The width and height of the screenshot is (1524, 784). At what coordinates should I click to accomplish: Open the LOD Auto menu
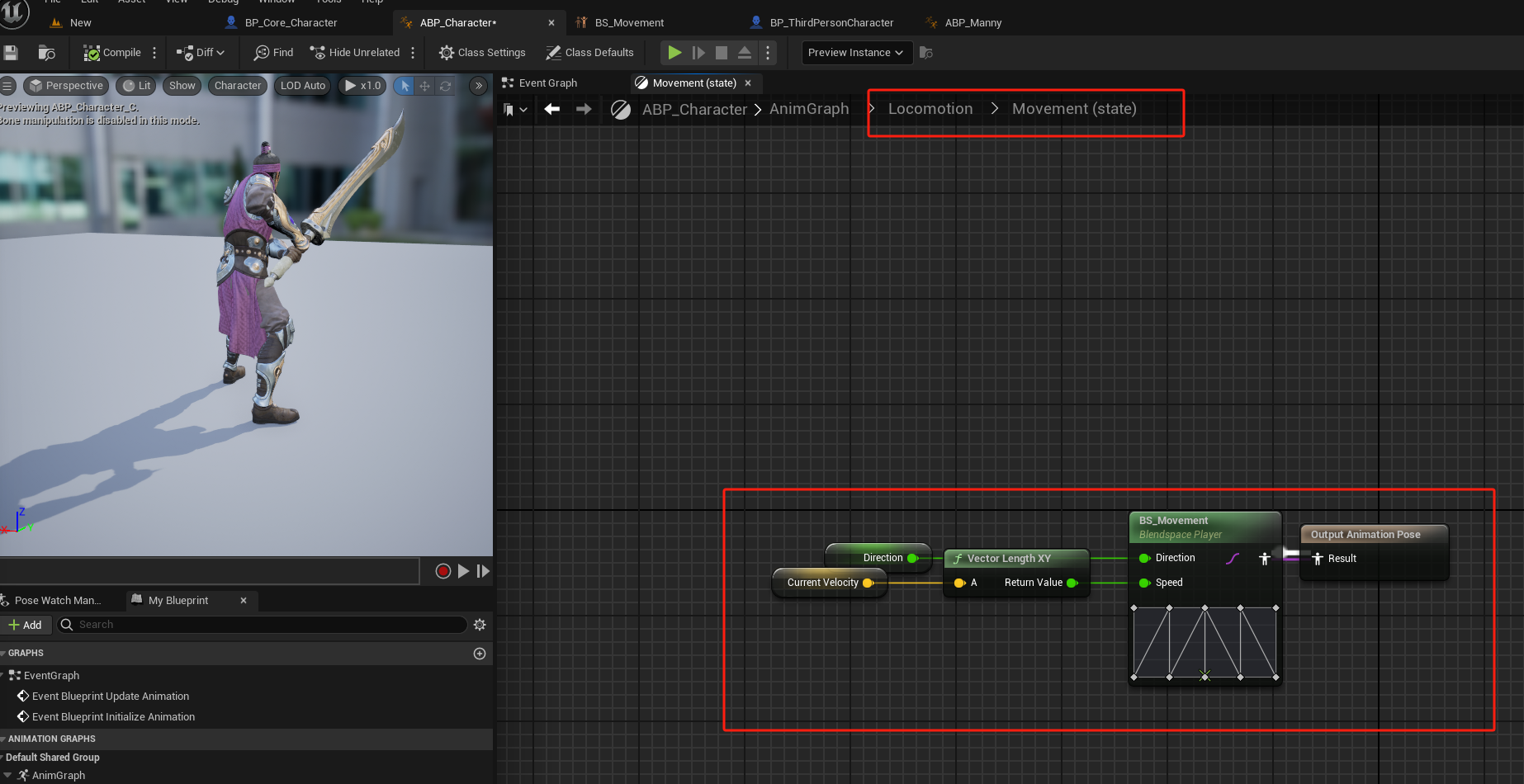tap(303, 86)
